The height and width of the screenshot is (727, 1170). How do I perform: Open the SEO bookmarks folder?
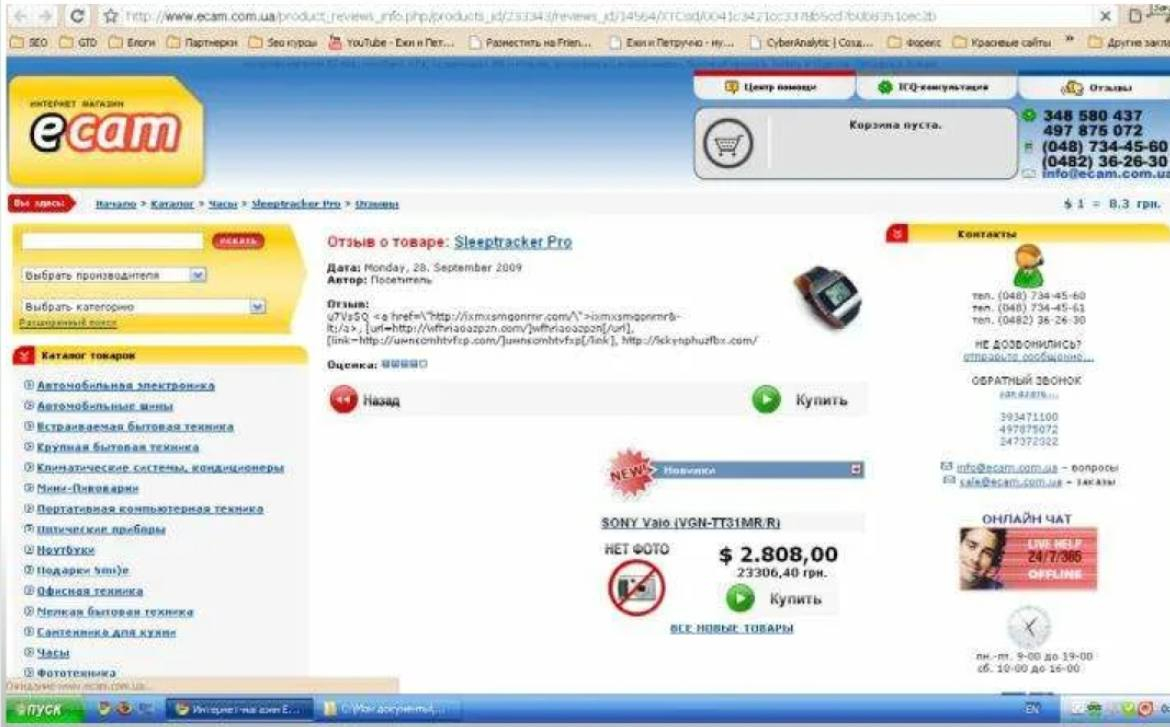(x=28, y=43)
